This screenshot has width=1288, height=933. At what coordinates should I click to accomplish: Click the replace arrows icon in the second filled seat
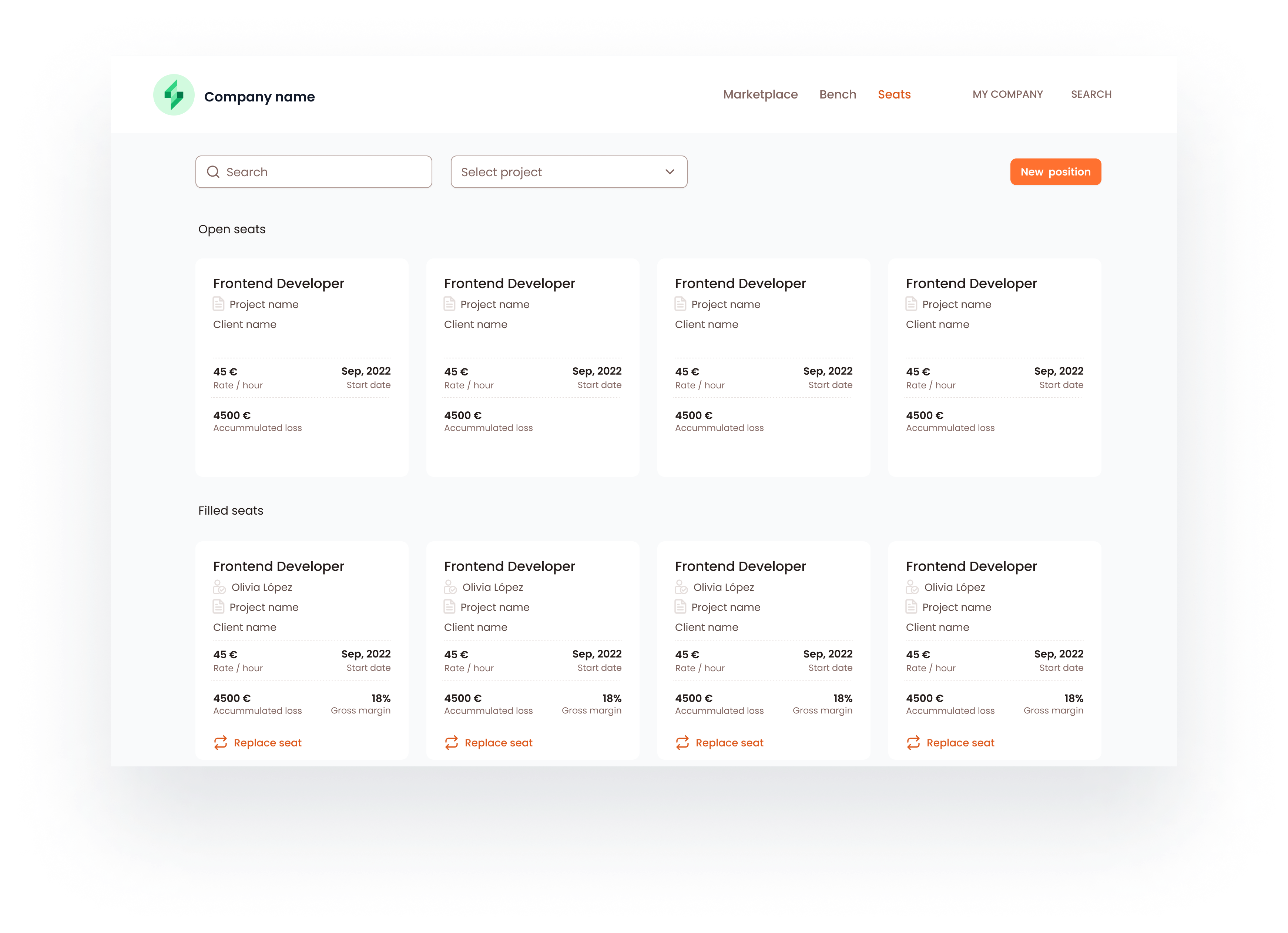coord(452,743)
